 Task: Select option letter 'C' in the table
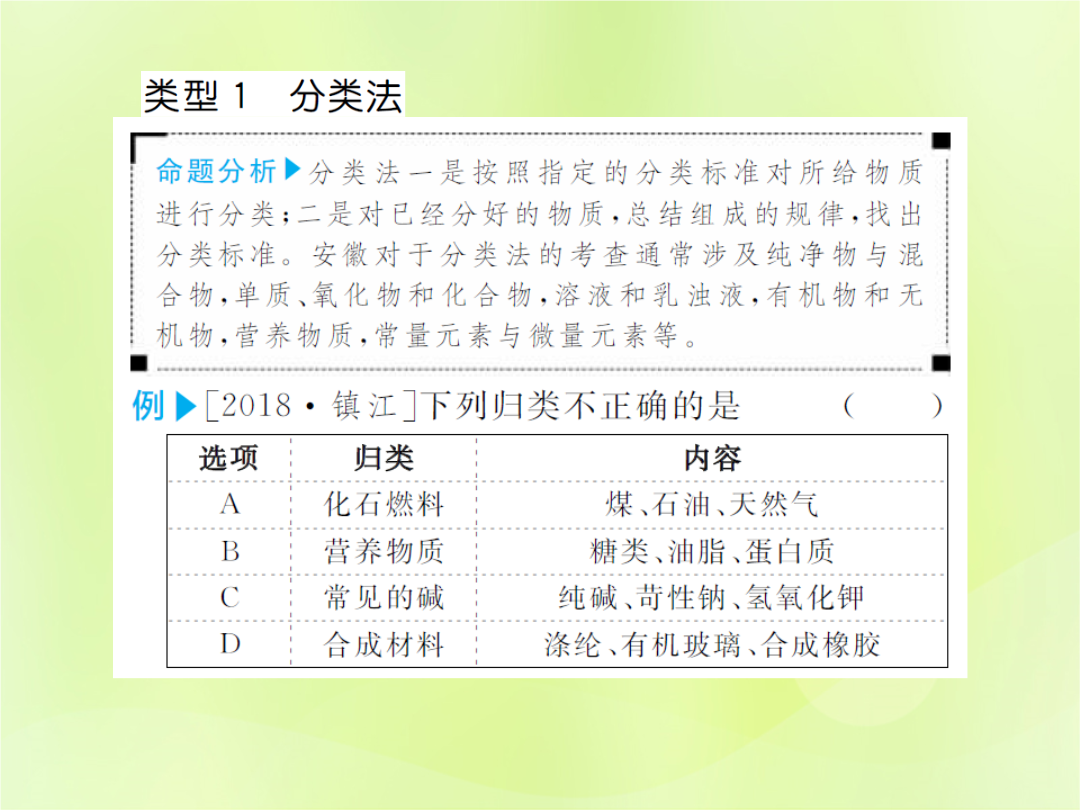coord(230,597)
